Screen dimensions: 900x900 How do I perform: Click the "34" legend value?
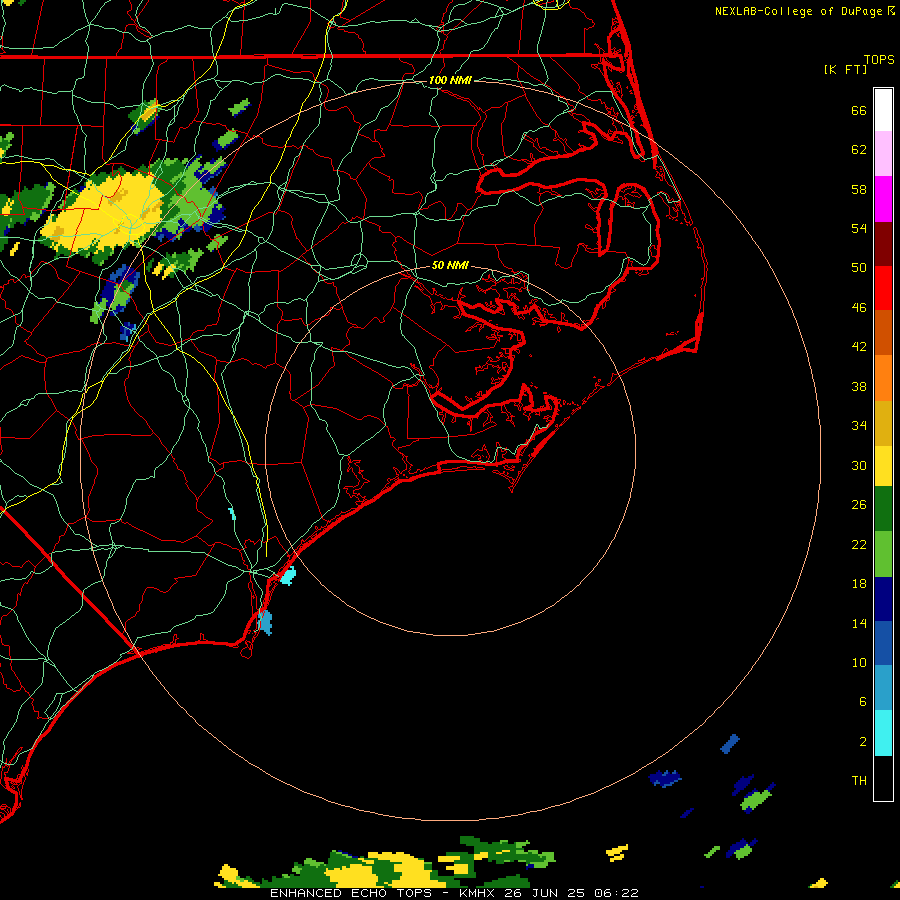[x=859, y=426]
